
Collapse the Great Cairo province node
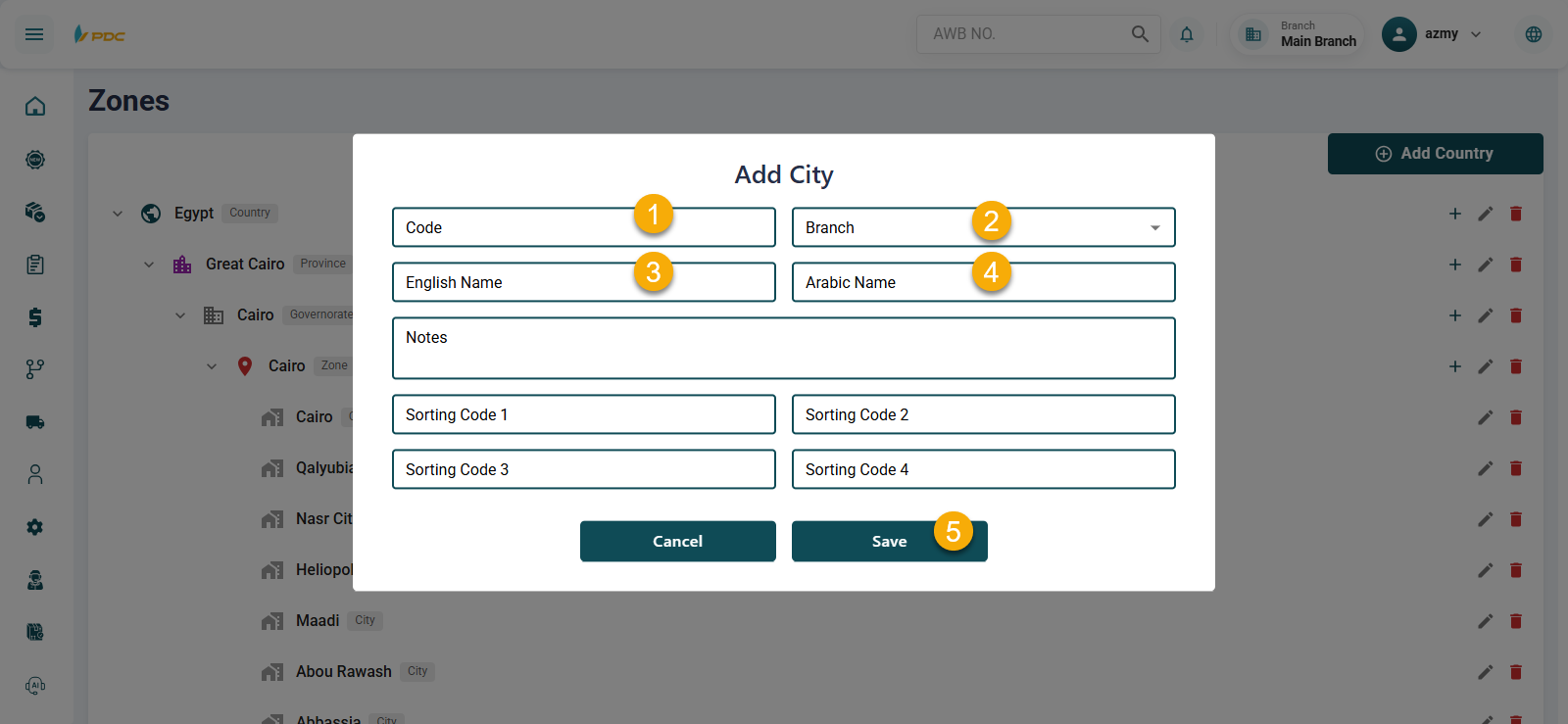[x=149, y=265]
